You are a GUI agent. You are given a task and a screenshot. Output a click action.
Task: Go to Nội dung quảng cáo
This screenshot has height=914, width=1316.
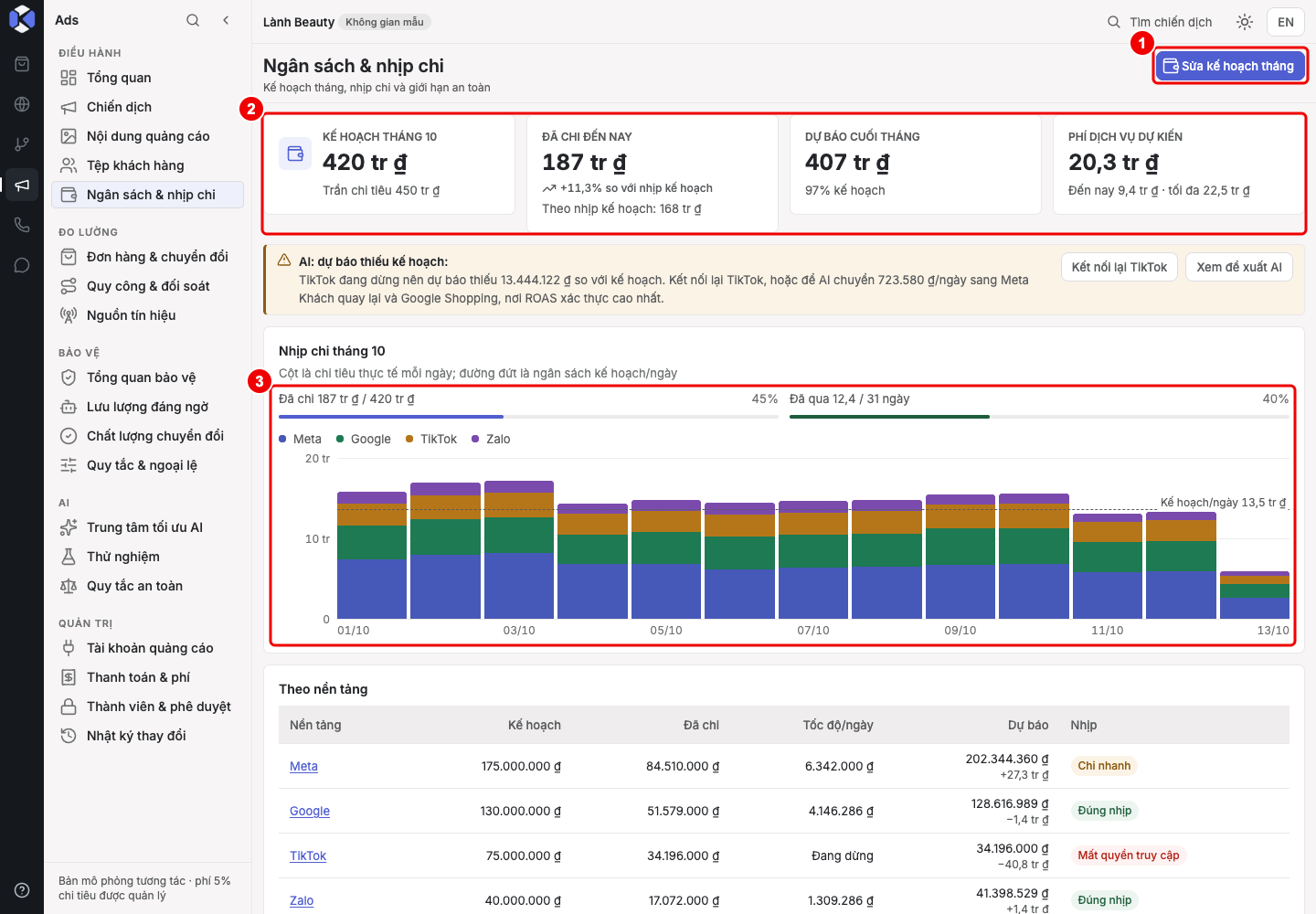click(147, 136)
